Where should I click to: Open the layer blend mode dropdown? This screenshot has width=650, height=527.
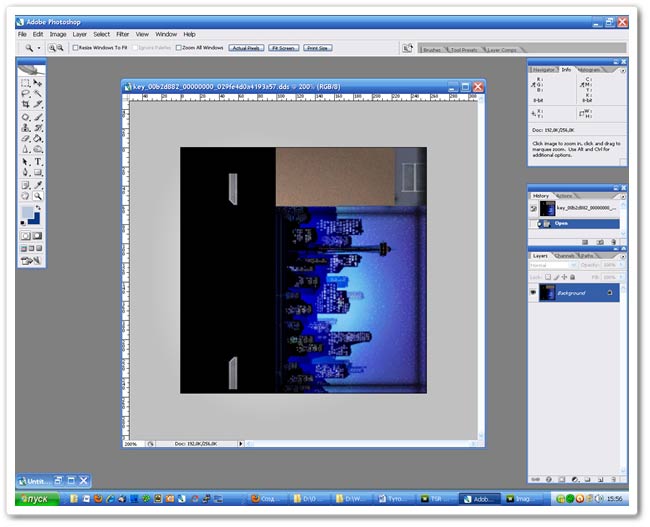tap(552, 265)
